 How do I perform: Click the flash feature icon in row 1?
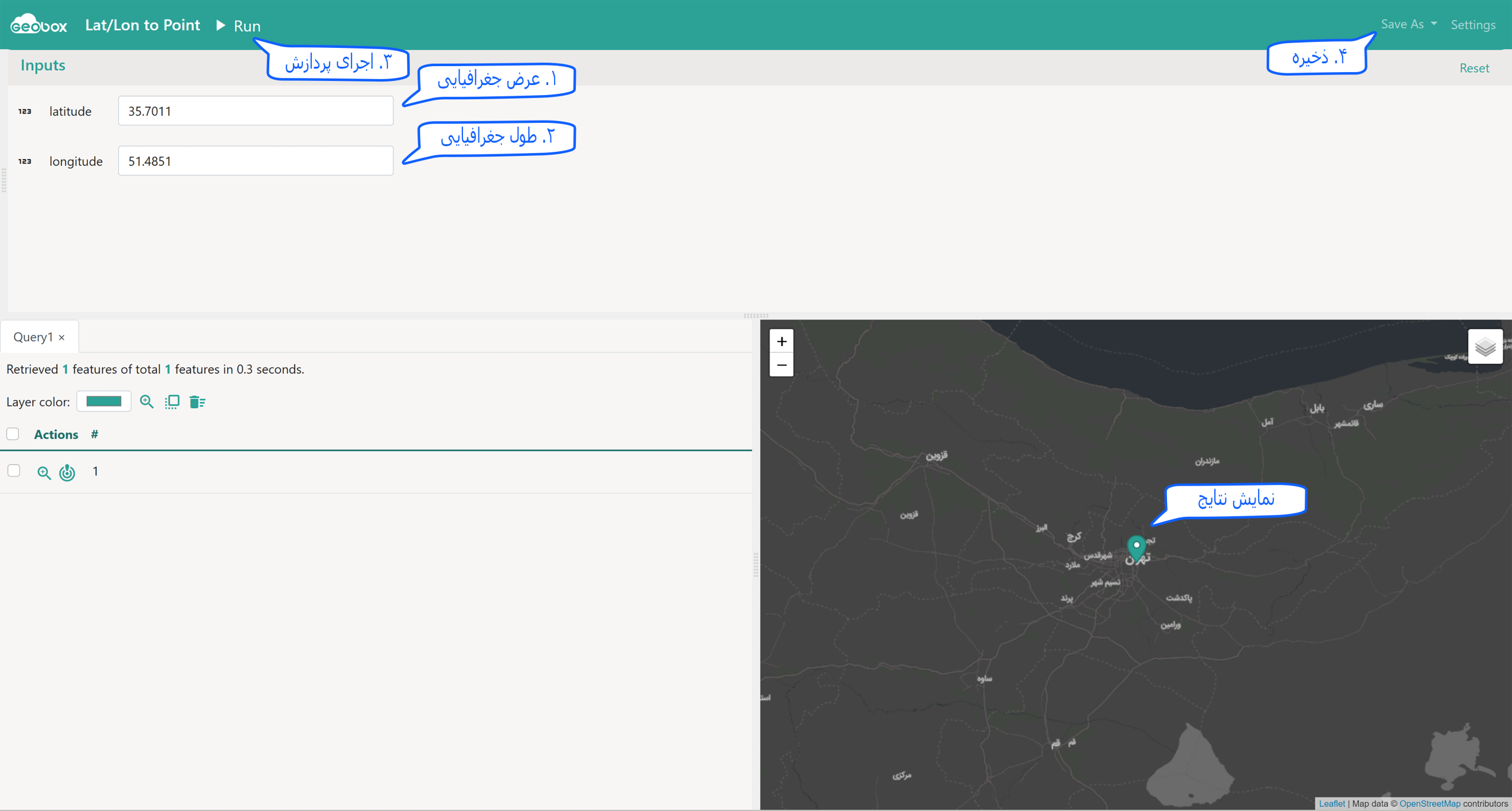pos(67,473)
